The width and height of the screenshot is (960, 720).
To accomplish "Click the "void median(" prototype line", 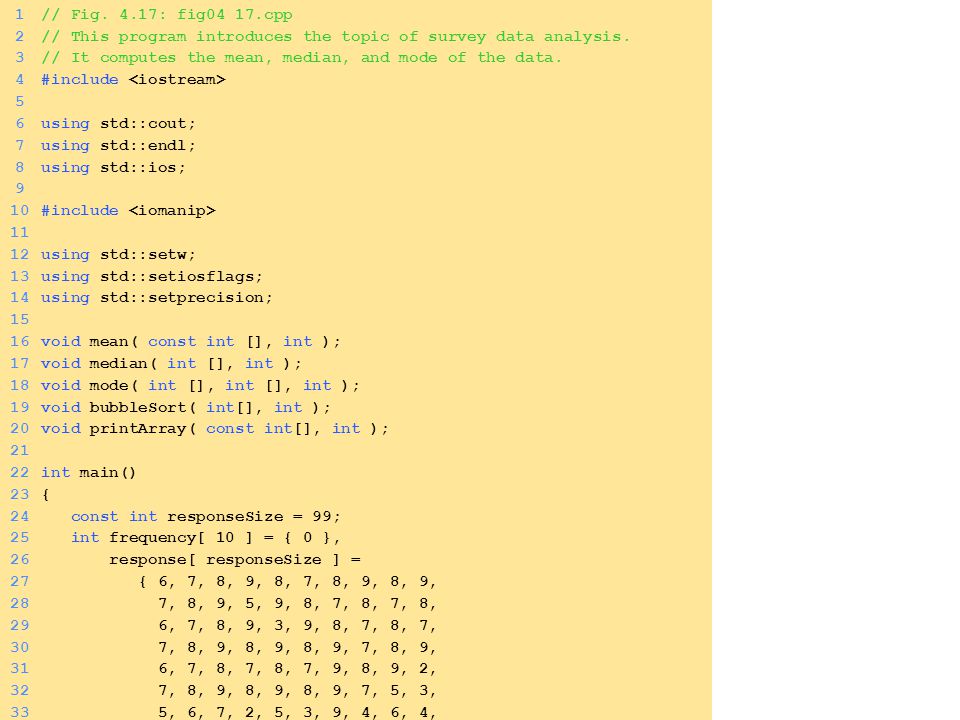I will 171,364.
